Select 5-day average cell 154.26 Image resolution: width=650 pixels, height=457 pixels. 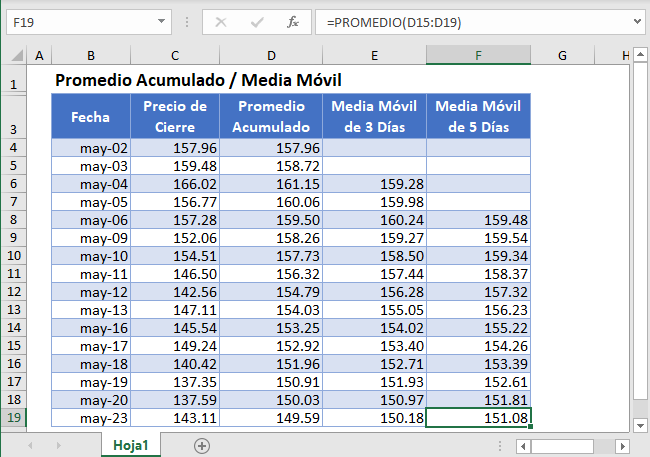478,345
